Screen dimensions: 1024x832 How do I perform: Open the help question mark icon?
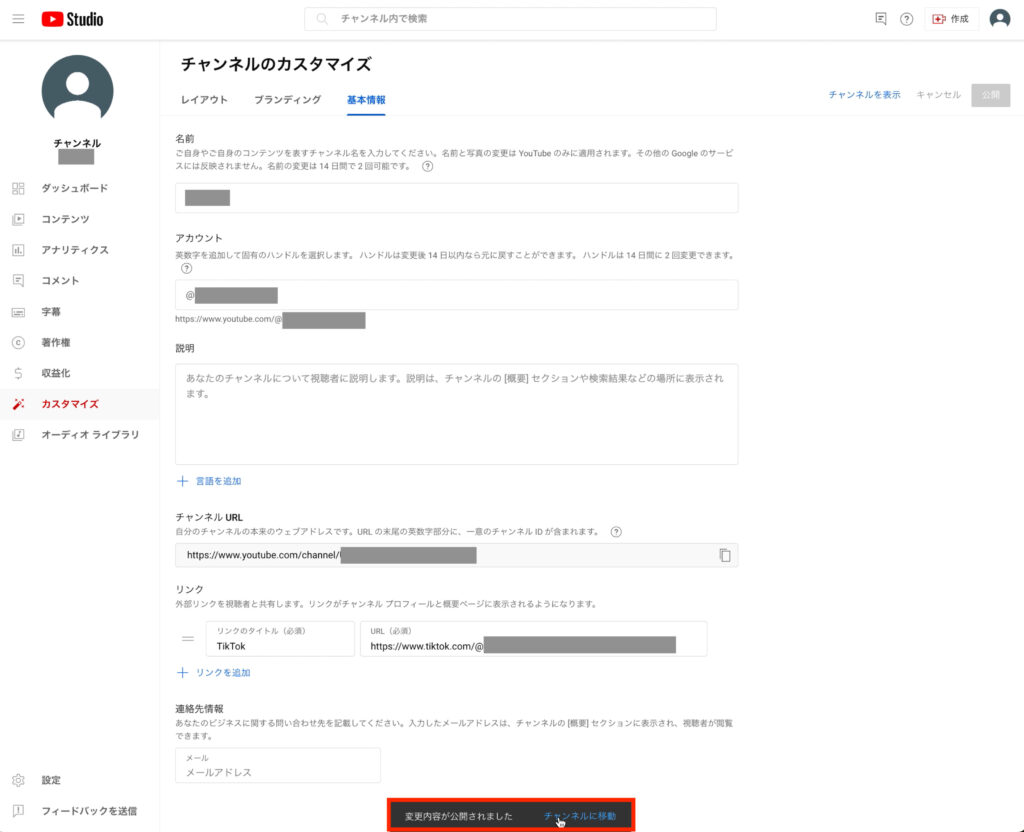pos(906,19)
